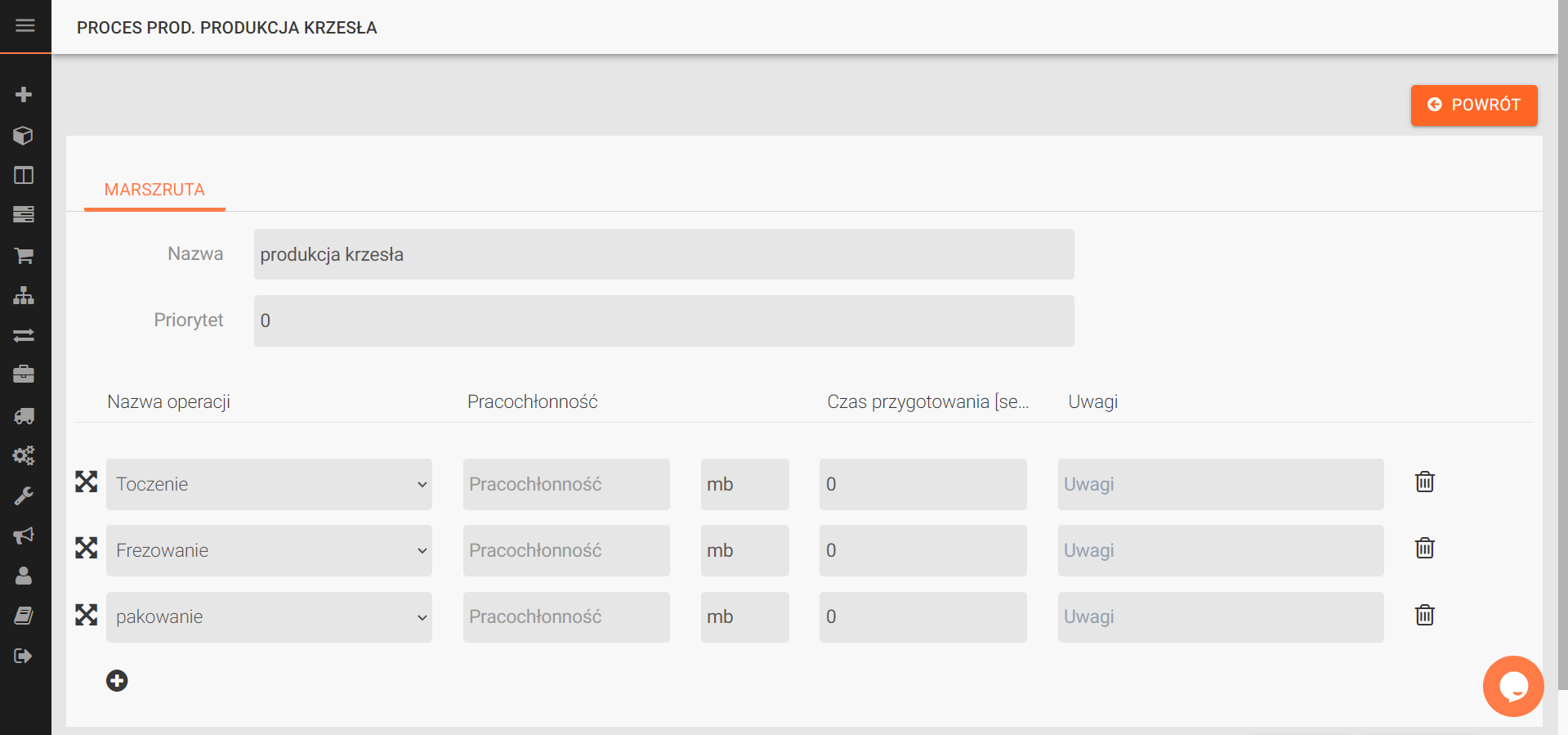Click the Nazwa input field
1568x735 pixels.
(x=663, y=254)
